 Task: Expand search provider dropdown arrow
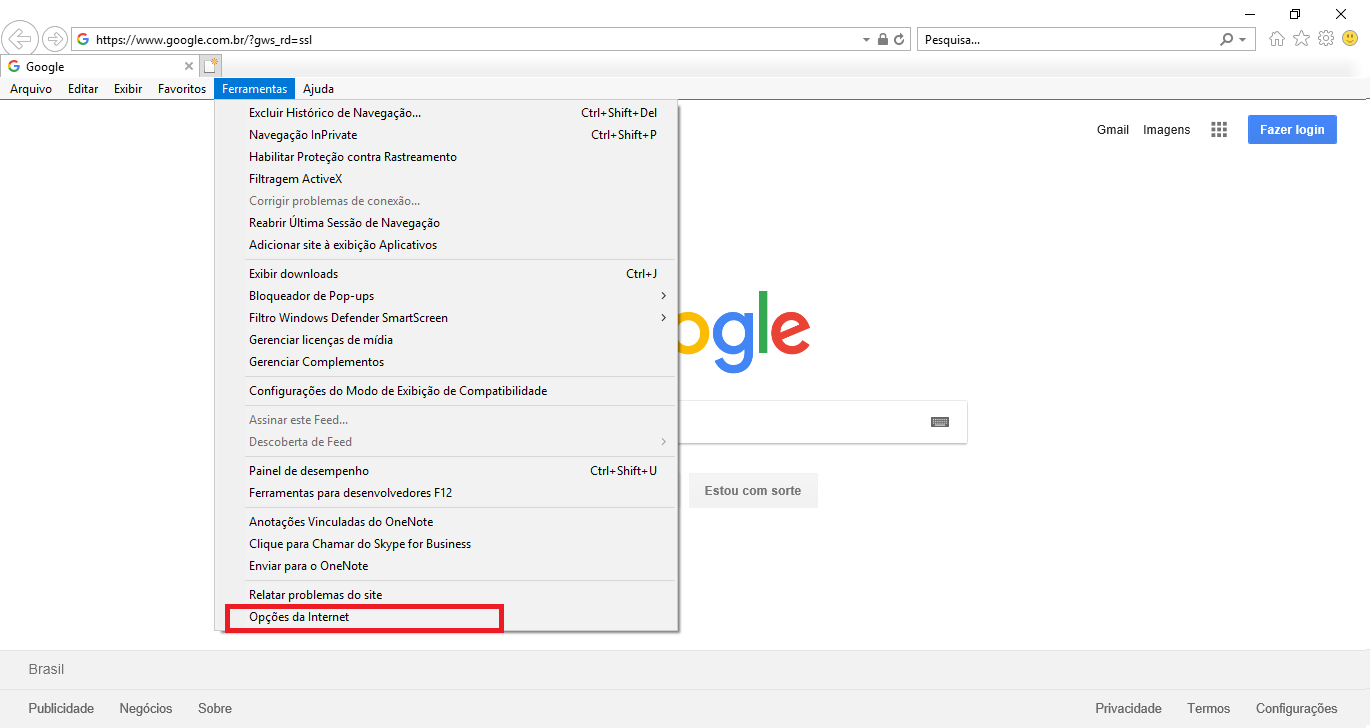tap(1242, 40)
